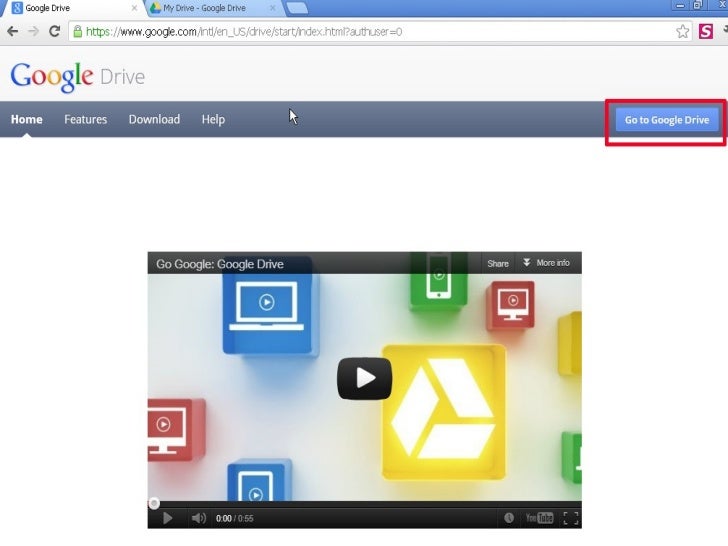The image size is (728, 546).
Task: Click the 0:00 / 0:55 time display
Action: coord(234,518)
